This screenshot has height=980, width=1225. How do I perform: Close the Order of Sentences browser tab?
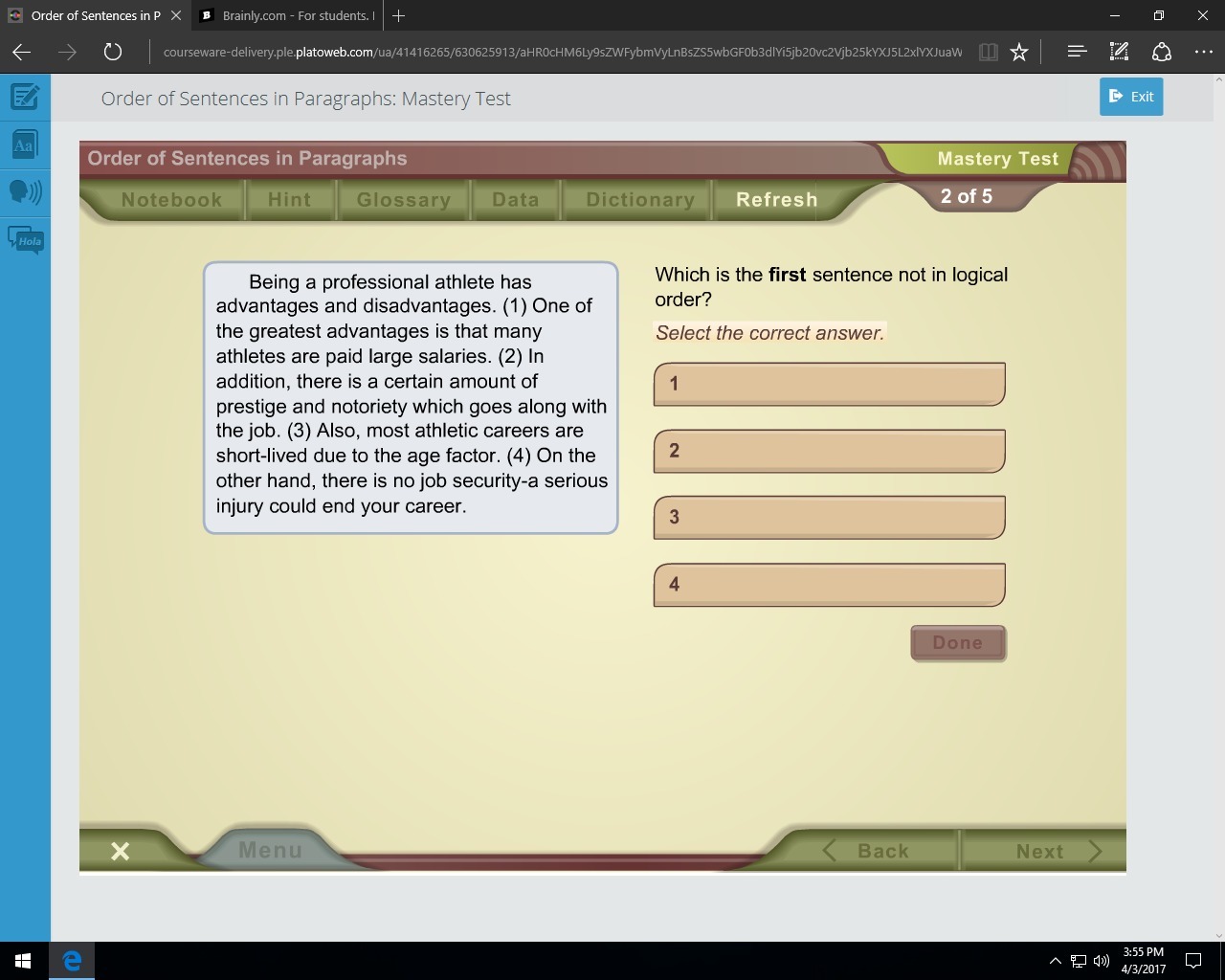(x=175, y=15)
